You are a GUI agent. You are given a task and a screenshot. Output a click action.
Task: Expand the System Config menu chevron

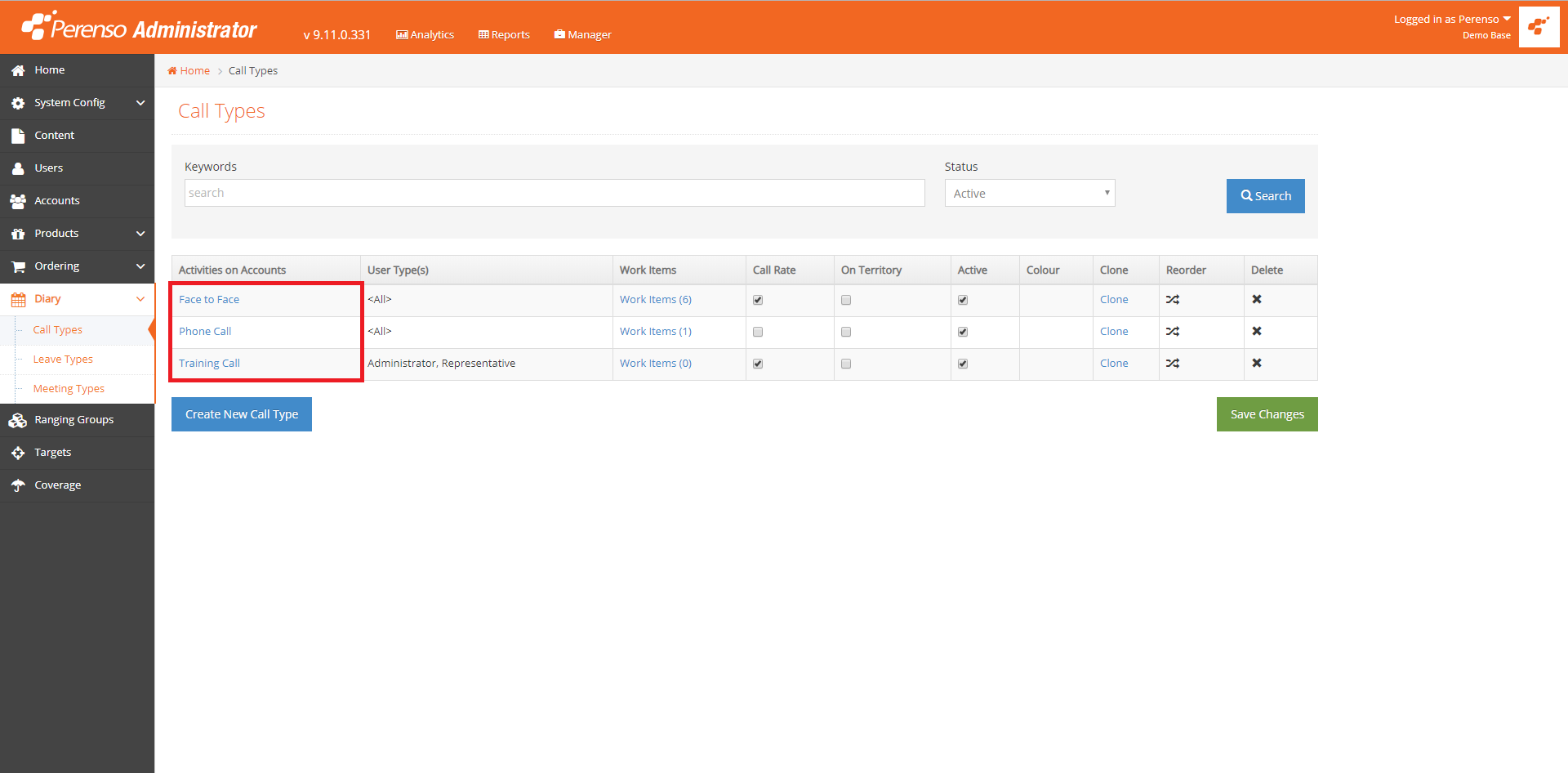(140, 103)
